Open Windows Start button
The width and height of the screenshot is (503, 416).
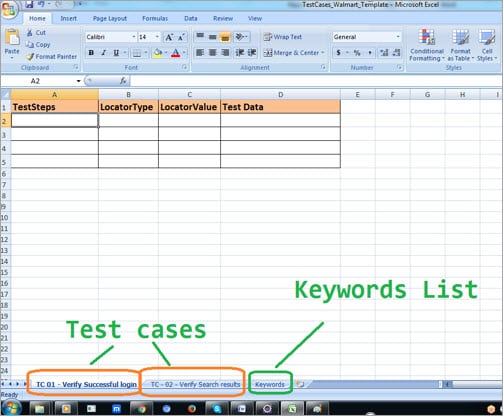tap(11, 408)
